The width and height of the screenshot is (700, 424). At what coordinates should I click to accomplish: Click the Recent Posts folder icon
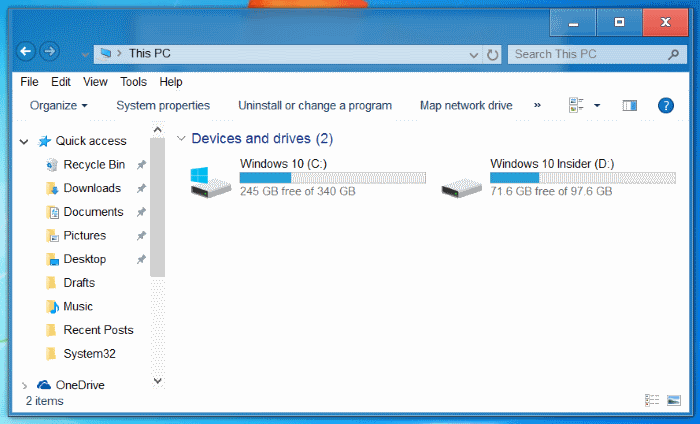pyautogui.click(x=51, y=330)
